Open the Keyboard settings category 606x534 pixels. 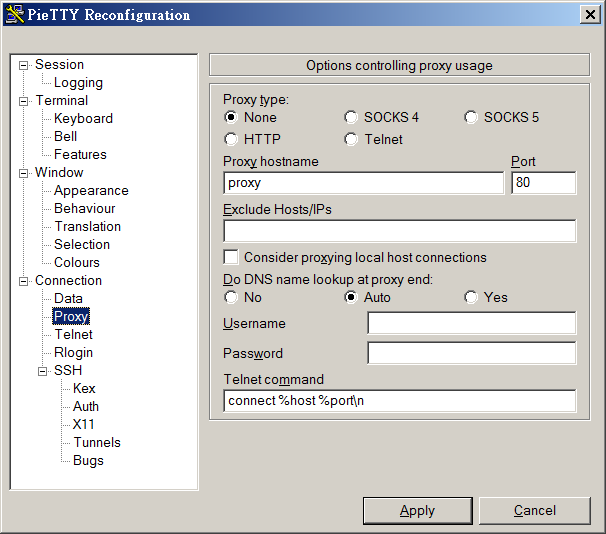tap(83, 119)
